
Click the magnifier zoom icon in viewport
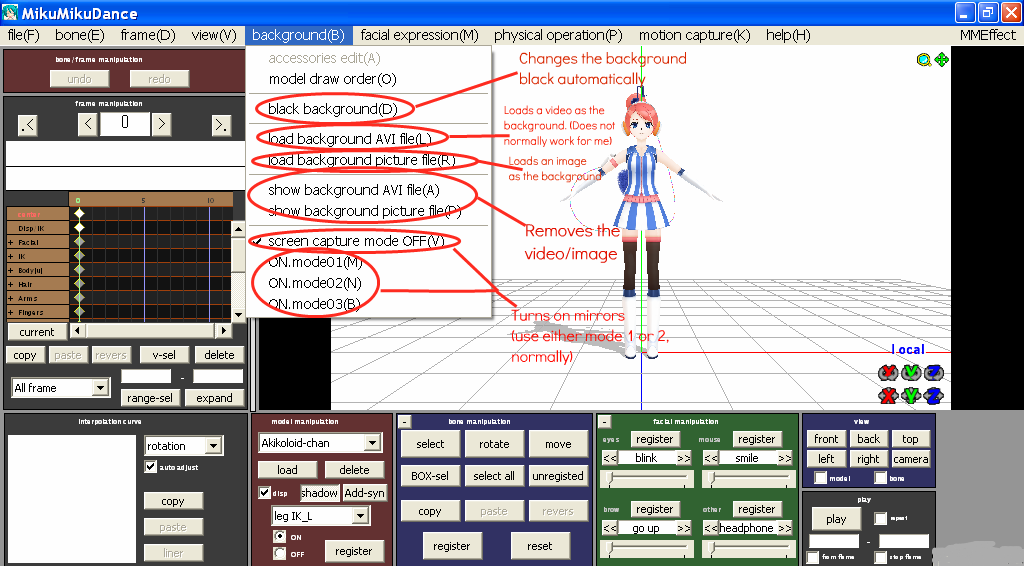(923, 60)
